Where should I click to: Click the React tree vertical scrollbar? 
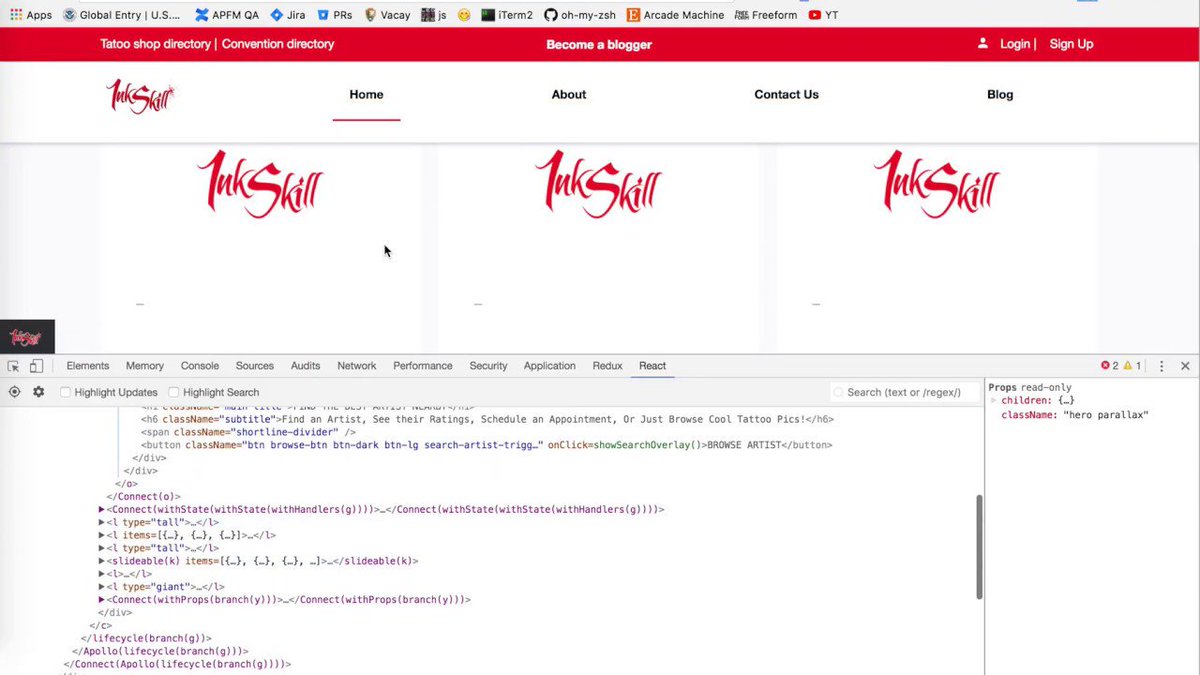pyautogui.click(x=979, y=546)
